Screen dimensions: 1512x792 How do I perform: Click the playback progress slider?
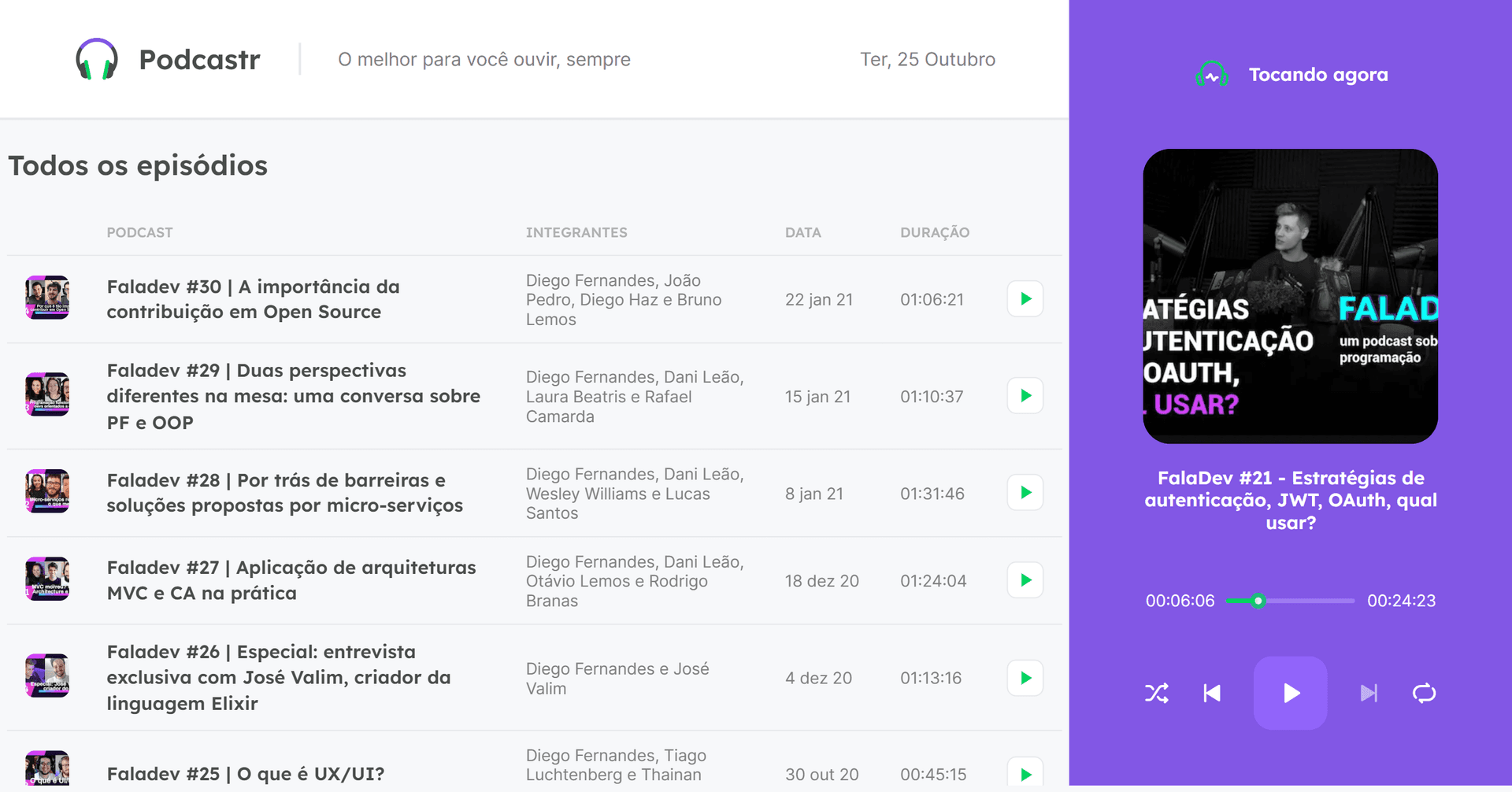pos(1291,601)
